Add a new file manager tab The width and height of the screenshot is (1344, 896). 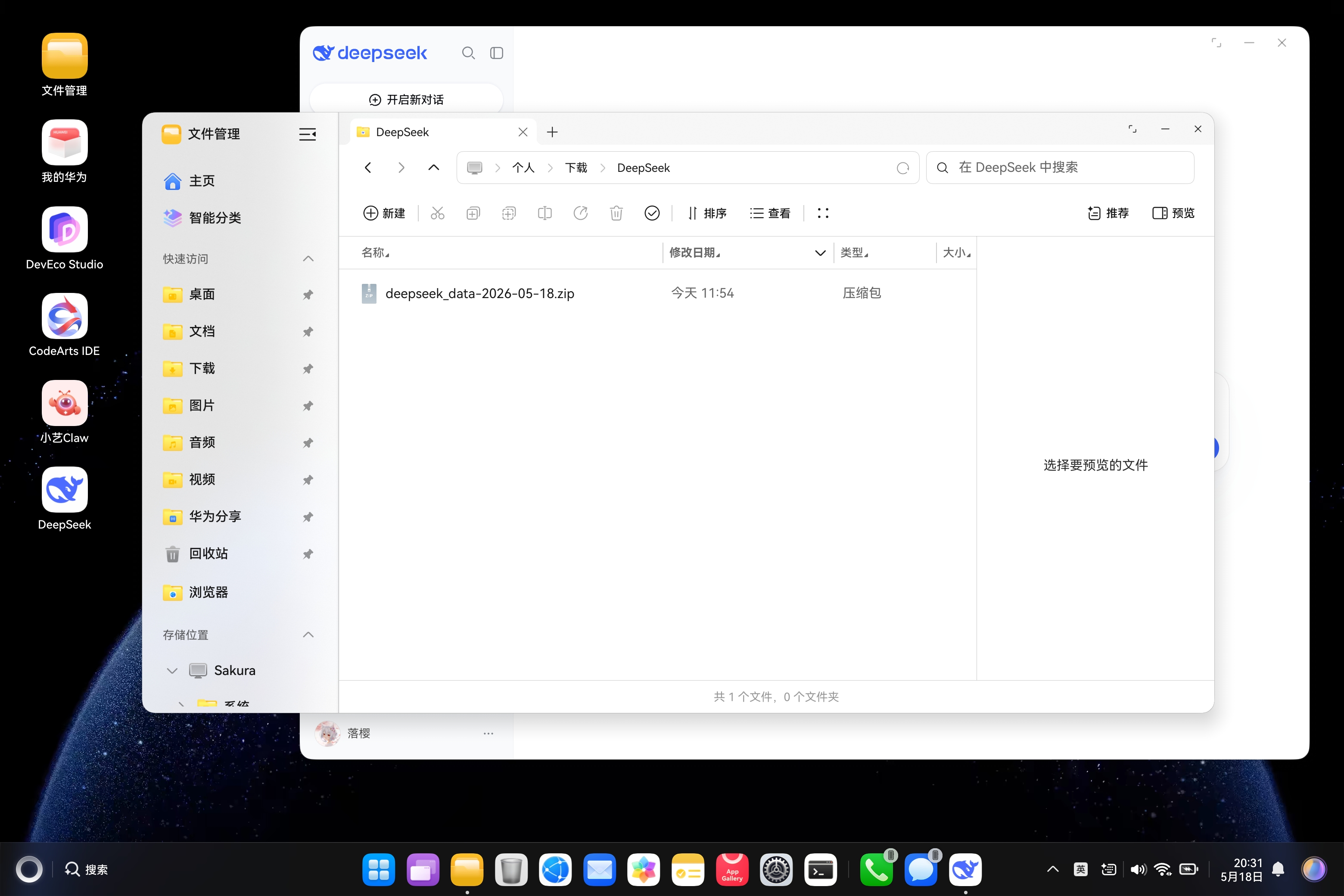(552, 132)
